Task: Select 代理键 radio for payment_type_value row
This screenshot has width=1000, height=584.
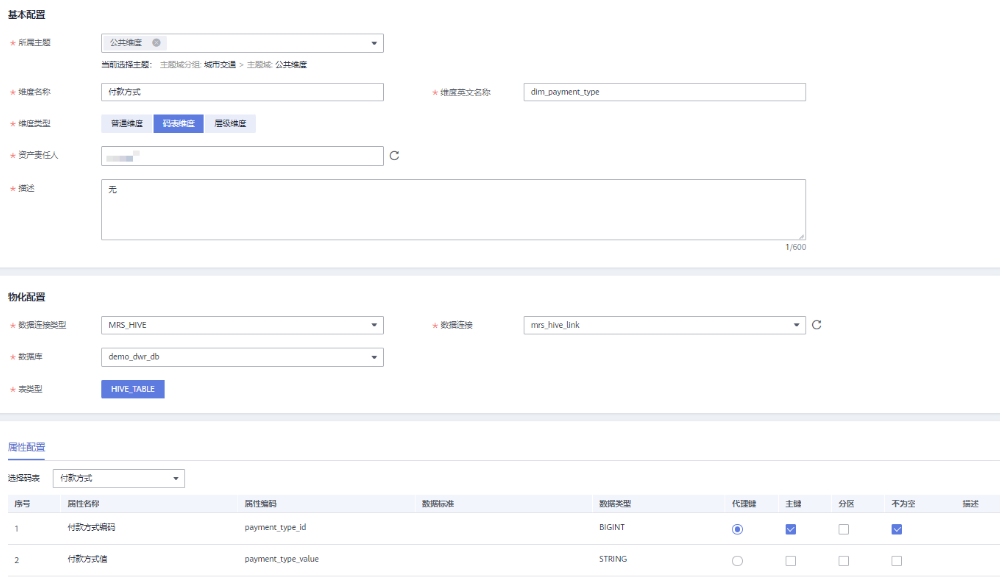Action: 738,561
